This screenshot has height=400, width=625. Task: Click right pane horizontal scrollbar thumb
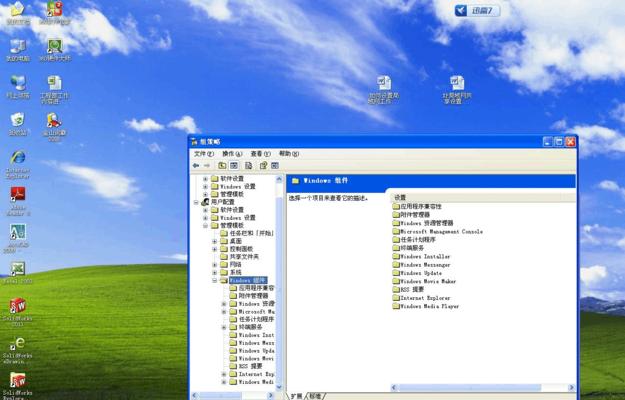[x=470, y=387]
